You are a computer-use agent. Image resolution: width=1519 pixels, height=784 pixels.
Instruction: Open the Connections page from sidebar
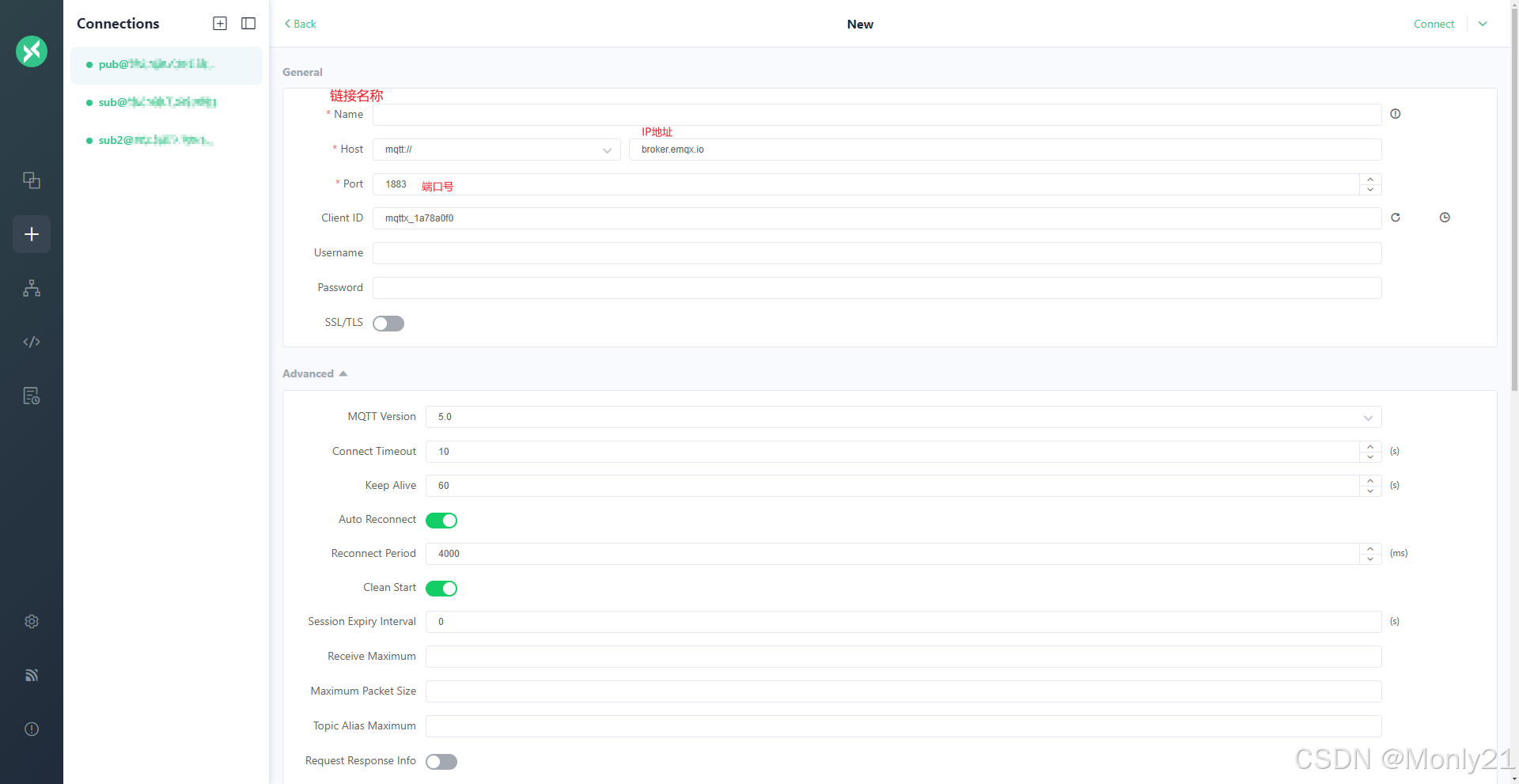(x=32, y=180)
